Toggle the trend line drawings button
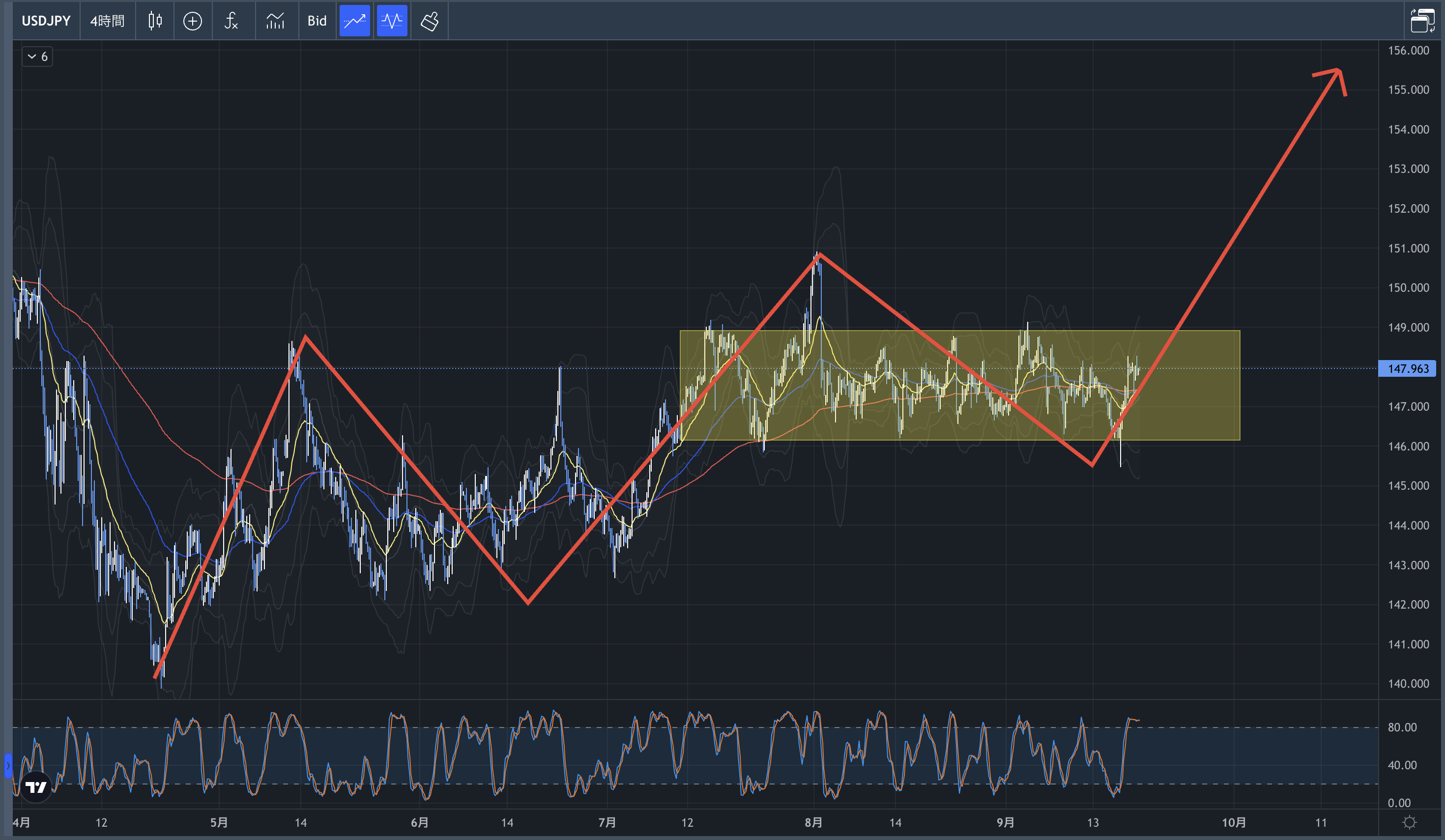Viewport: 1445px width, 840px height. pos(354,21)
